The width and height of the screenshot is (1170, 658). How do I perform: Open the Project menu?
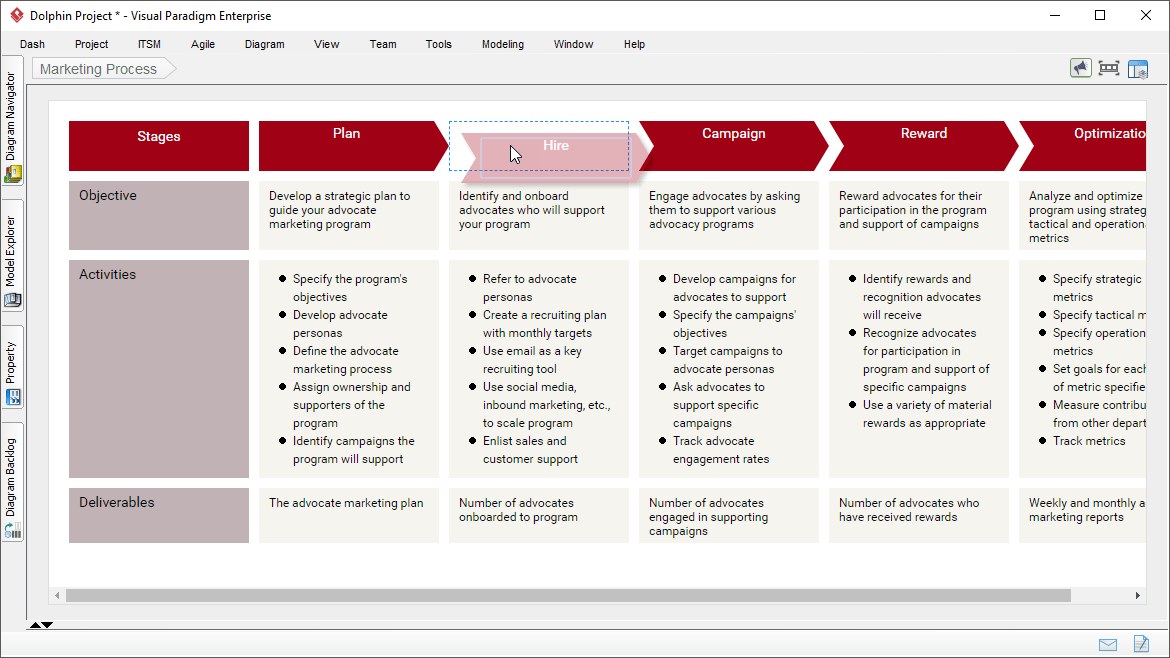point(91,44)
